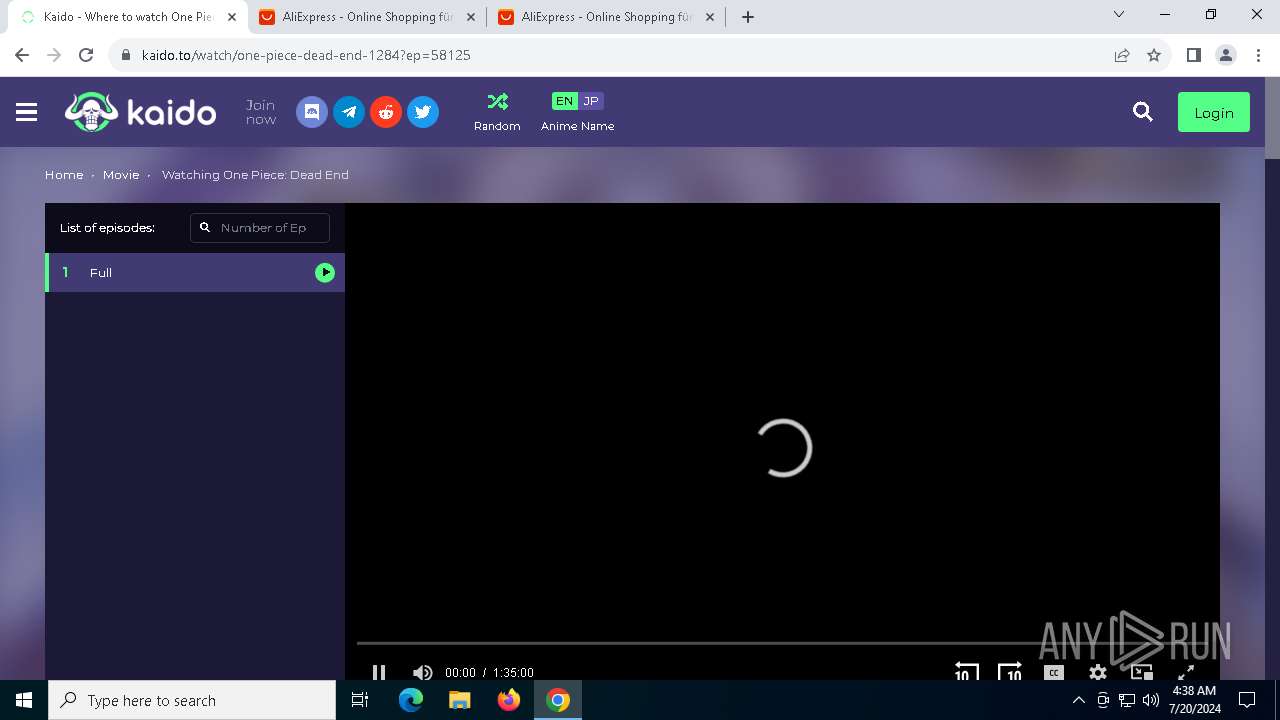The width and height of the screenshot is (1280, 720).
Task: Click the green Login button
Action: tap(1214, 113)
